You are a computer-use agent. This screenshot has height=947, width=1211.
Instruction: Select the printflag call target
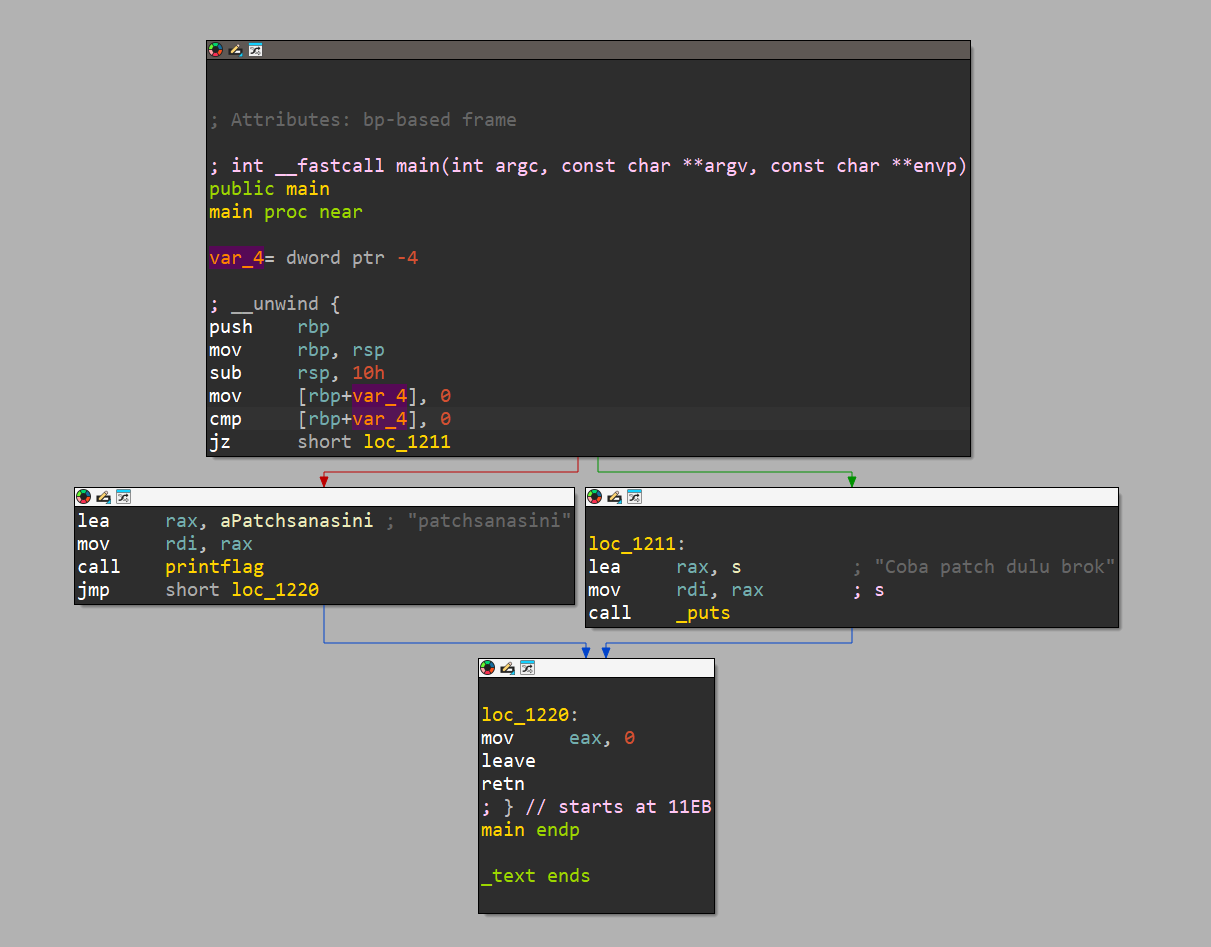click(x=214, y=567)
